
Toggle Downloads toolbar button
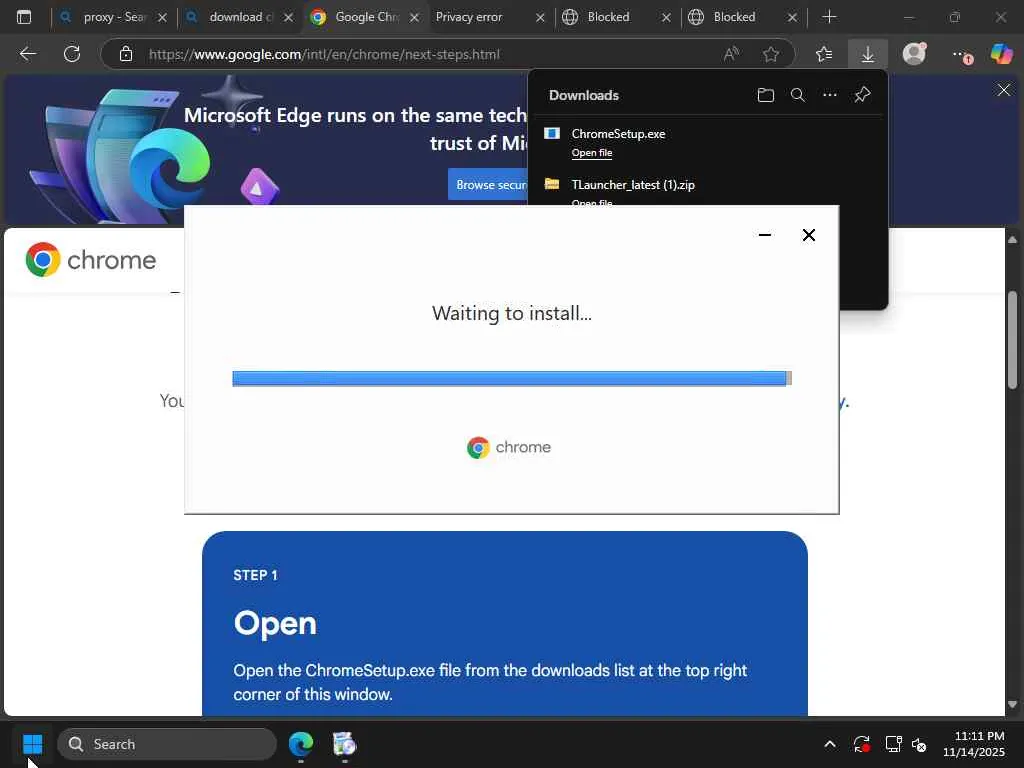coord(867,54)
